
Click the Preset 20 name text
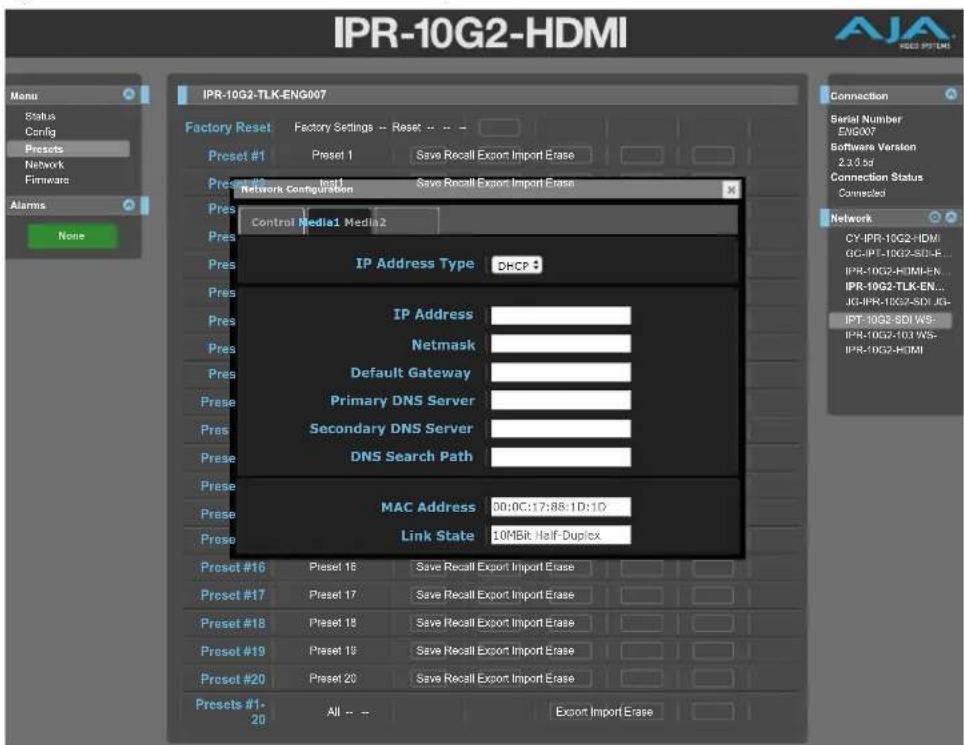point(333,679)
